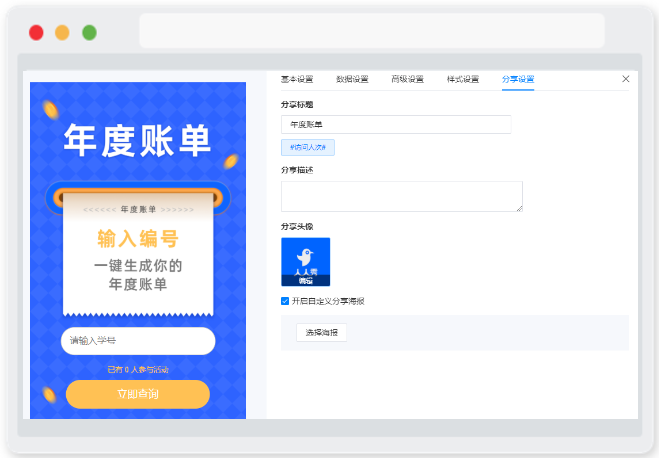This screenshot has height=458, width=659.
Task: Click the 分享标题 input field
Action: click(396, 124)
